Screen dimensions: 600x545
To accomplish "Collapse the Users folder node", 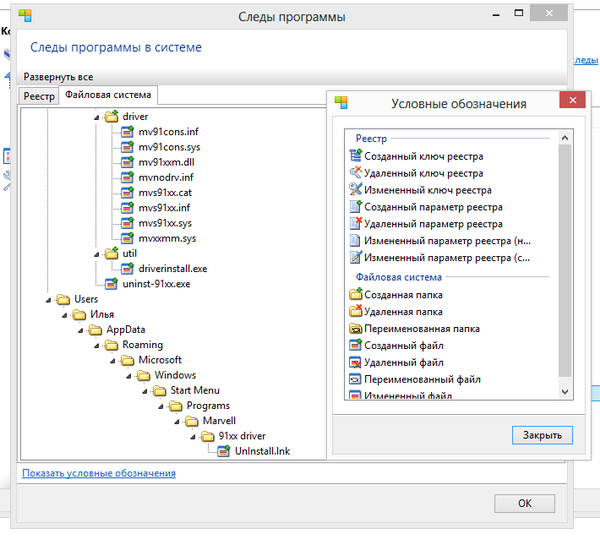I will point(48,300).
